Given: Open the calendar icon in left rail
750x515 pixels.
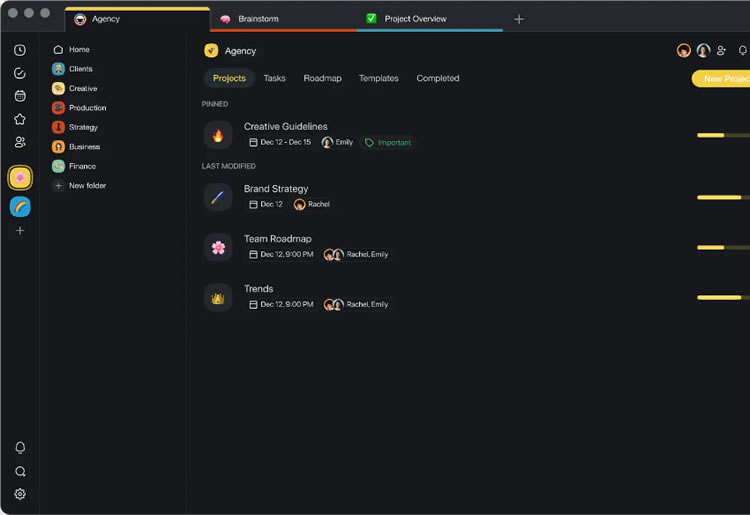Looking at the screenshot, I should (x=20, y=96).
